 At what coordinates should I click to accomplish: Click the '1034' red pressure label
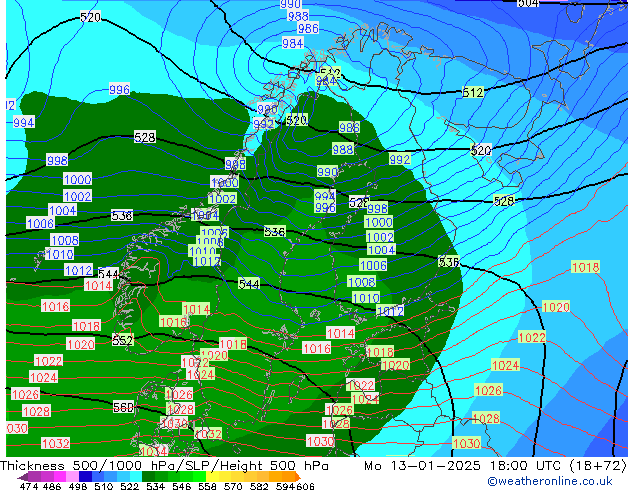coord(153,451)
